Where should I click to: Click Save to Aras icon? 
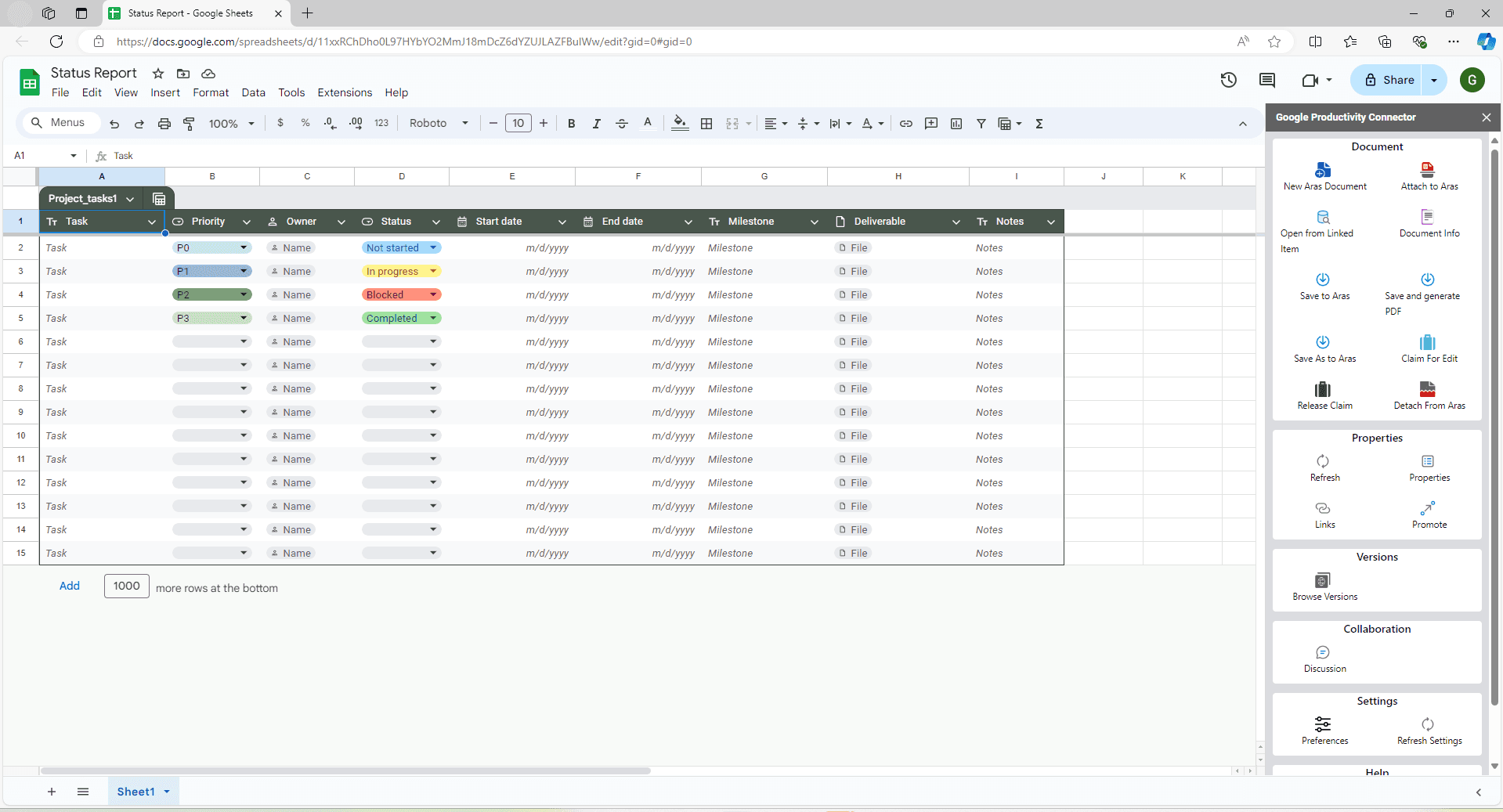click(1323, 280)
